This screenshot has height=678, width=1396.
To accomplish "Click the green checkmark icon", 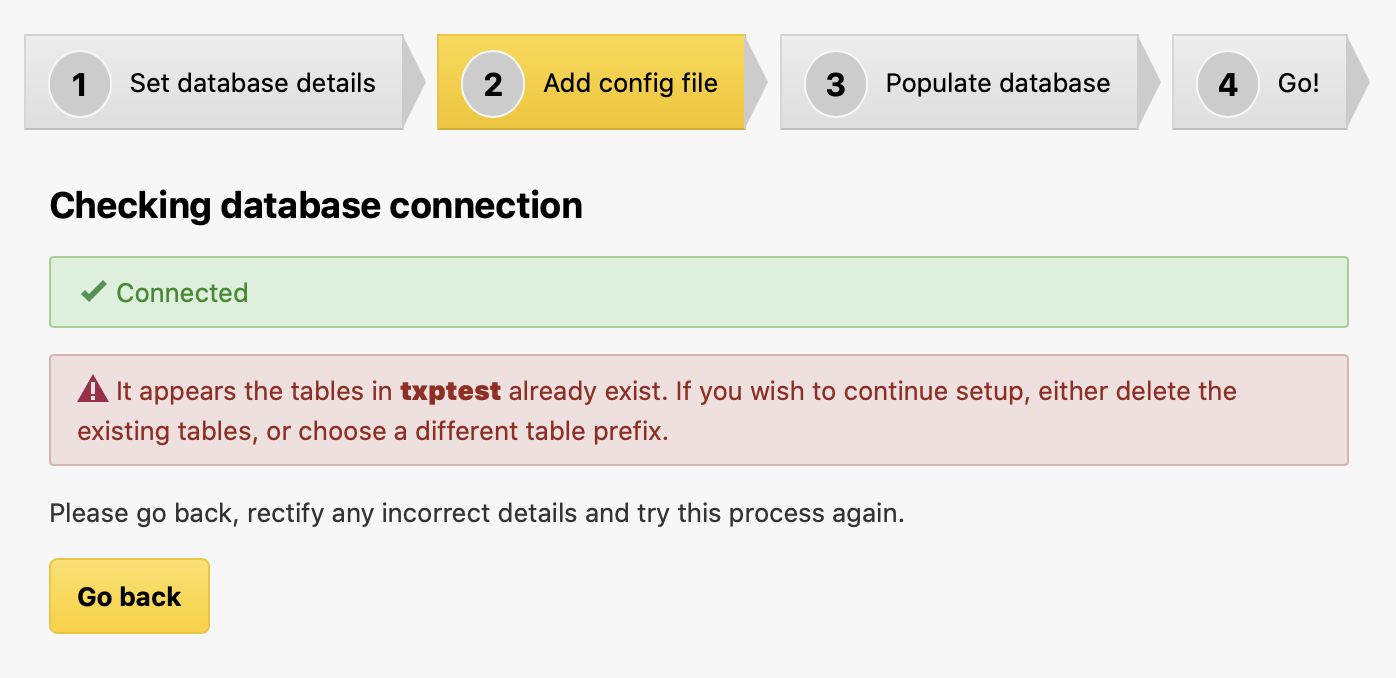I will pos(94,292).
